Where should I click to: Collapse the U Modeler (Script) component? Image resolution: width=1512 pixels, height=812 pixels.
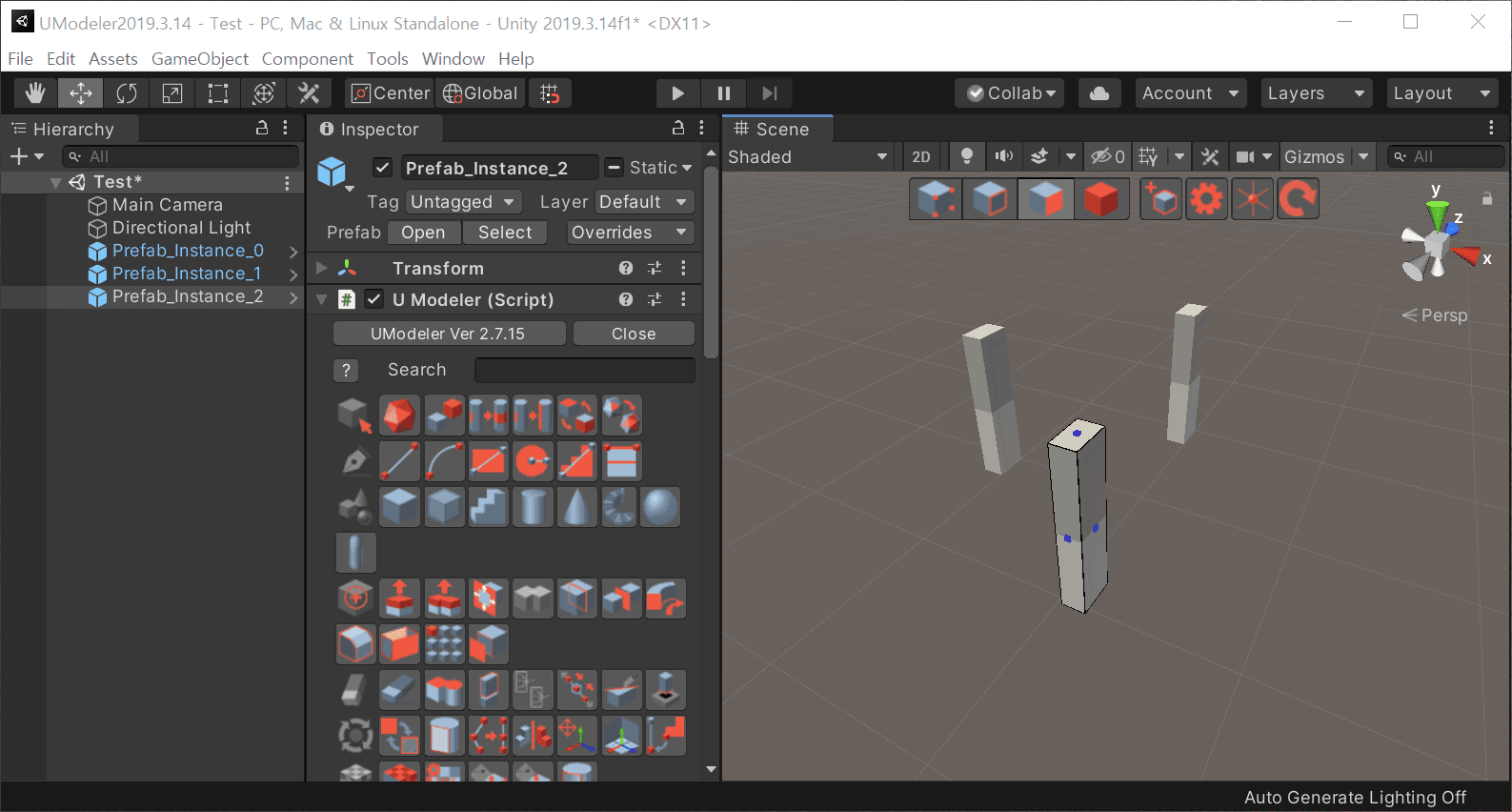[x=322, y=299]
